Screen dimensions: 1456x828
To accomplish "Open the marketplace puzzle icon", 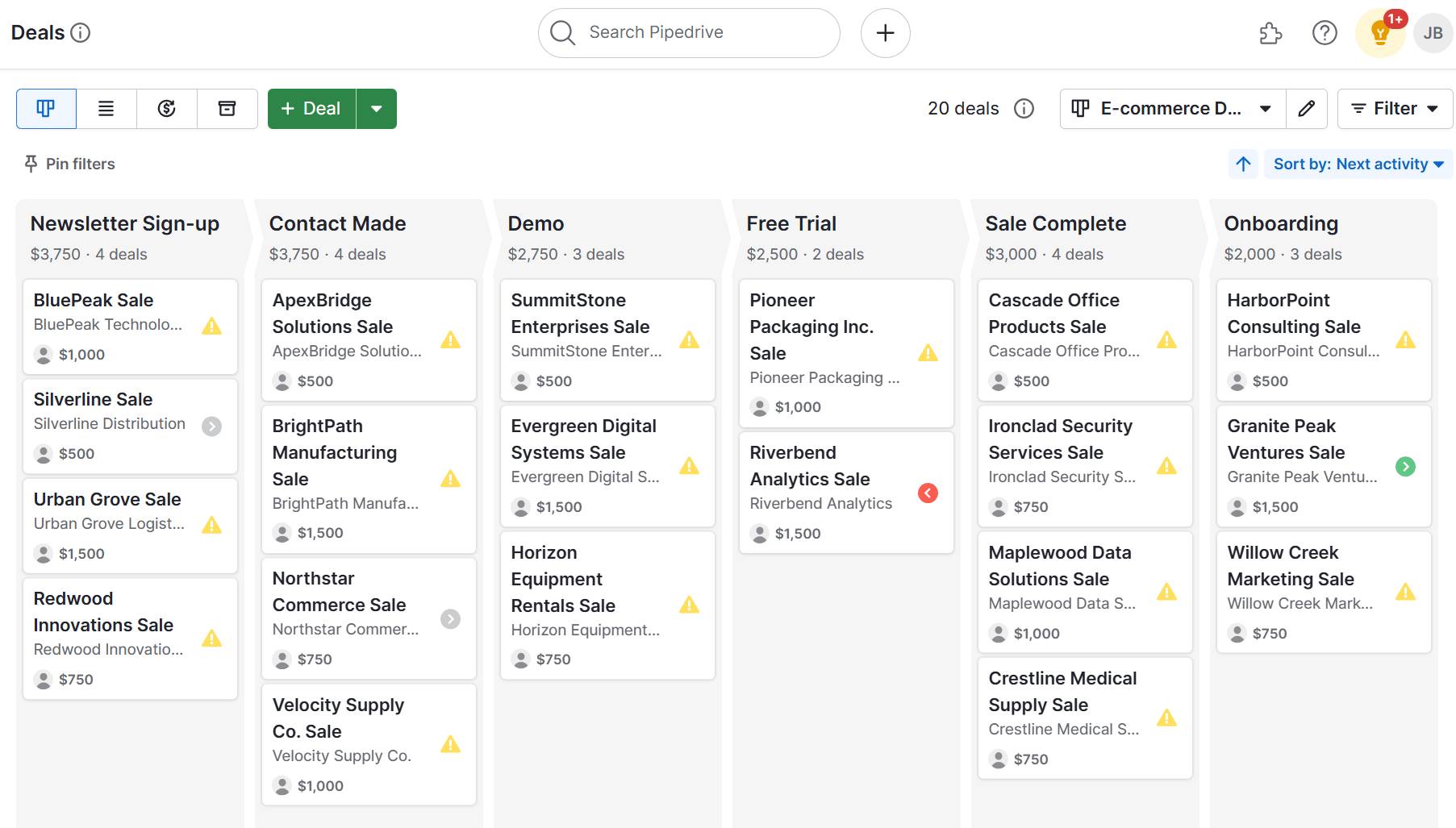I will [1270, 33].
